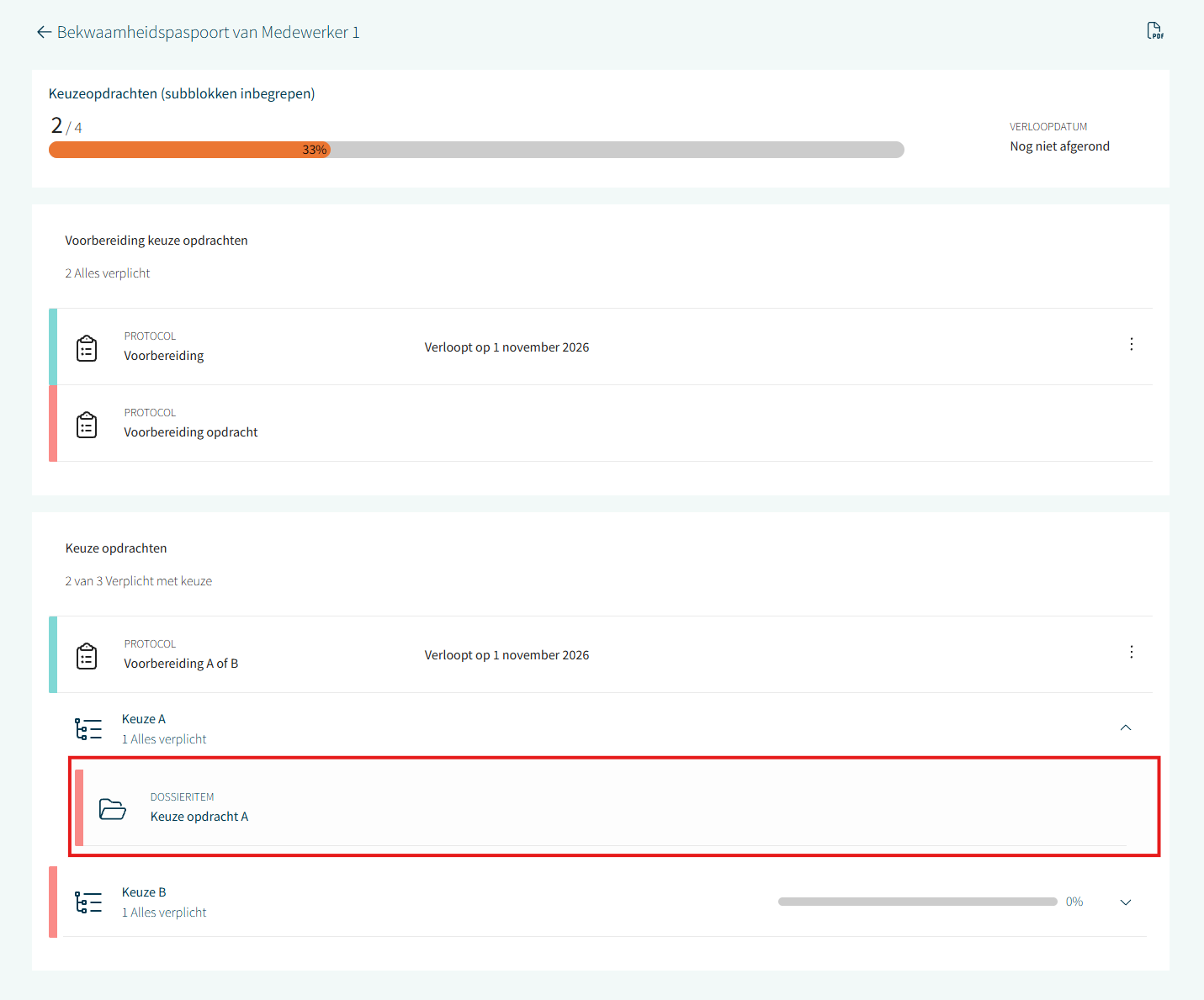Click the Keuze A tree list icon

88,729
